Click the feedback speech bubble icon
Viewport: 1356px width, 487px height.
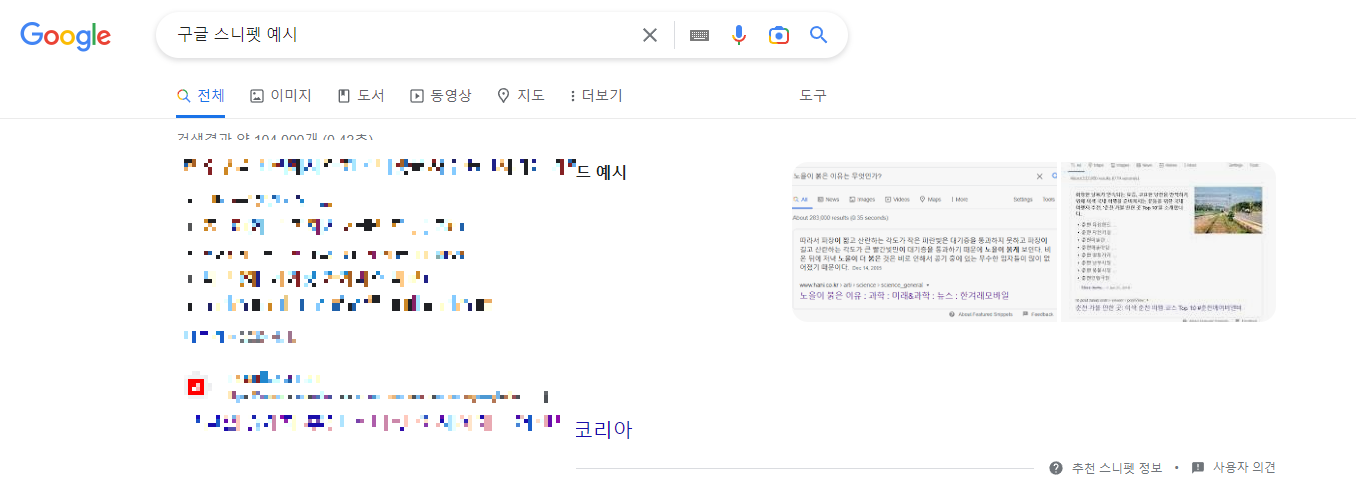(x=1198, y=468)
